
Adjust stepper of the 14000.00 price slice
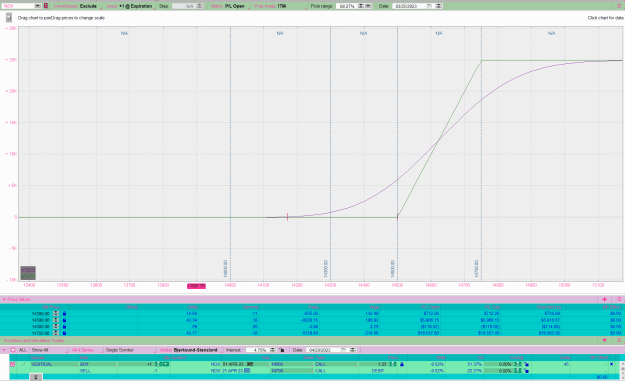pos(56,326)
